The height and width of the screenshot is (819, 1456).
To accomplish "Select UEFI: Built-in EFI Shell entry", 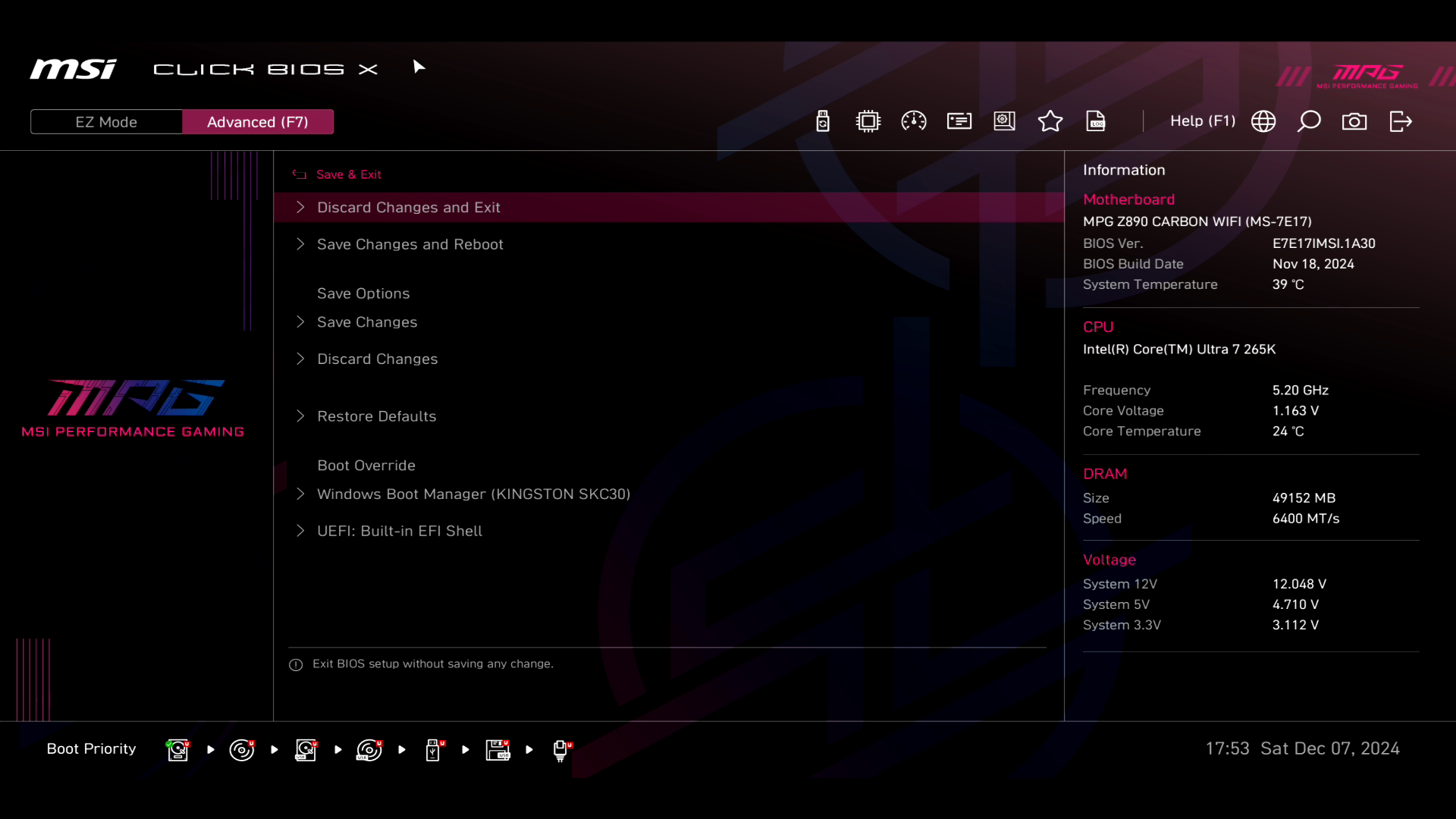I will [400, 532].
